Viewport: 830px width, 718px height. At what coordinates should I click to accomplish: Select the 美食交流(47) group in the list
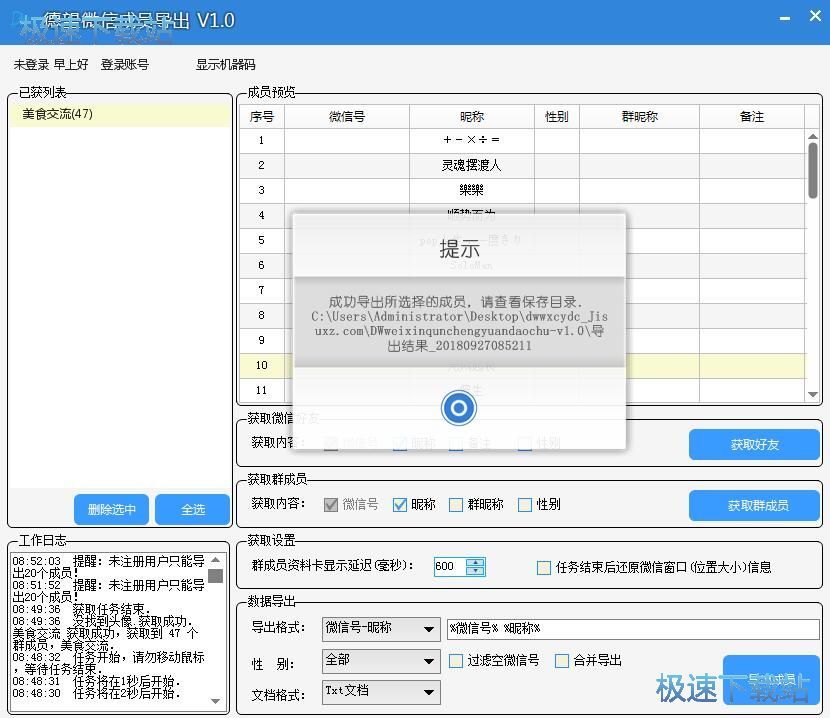(x=120, y=114)
